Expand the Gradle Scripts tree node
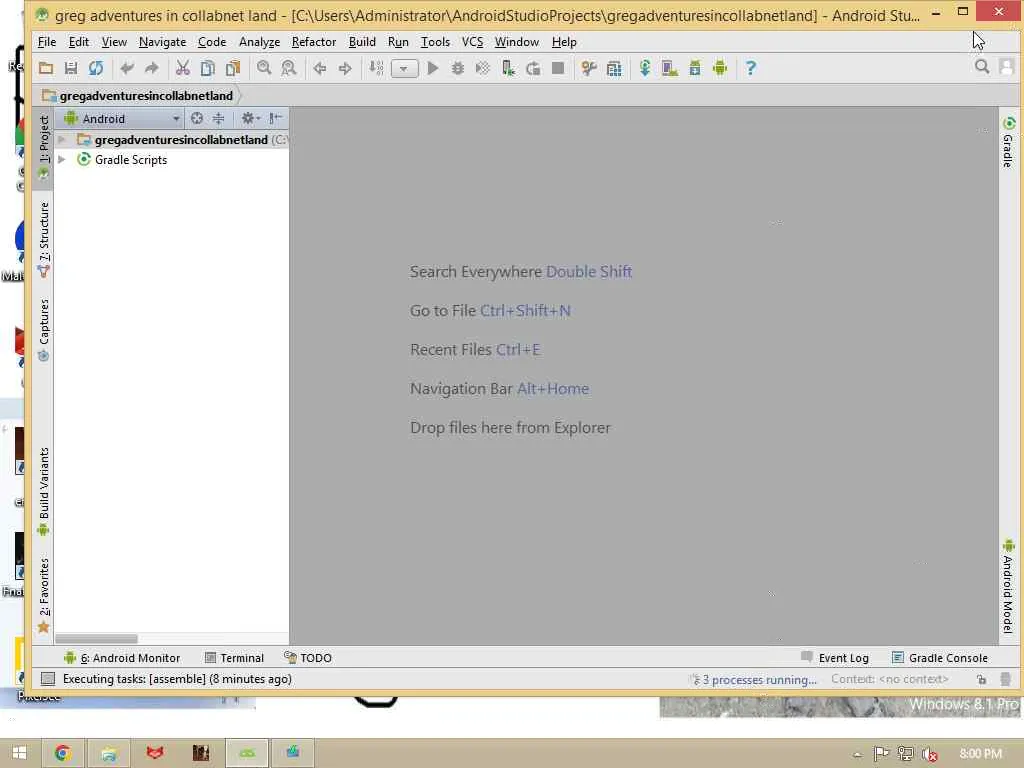 pyautogui.click(x=62, y=159)
